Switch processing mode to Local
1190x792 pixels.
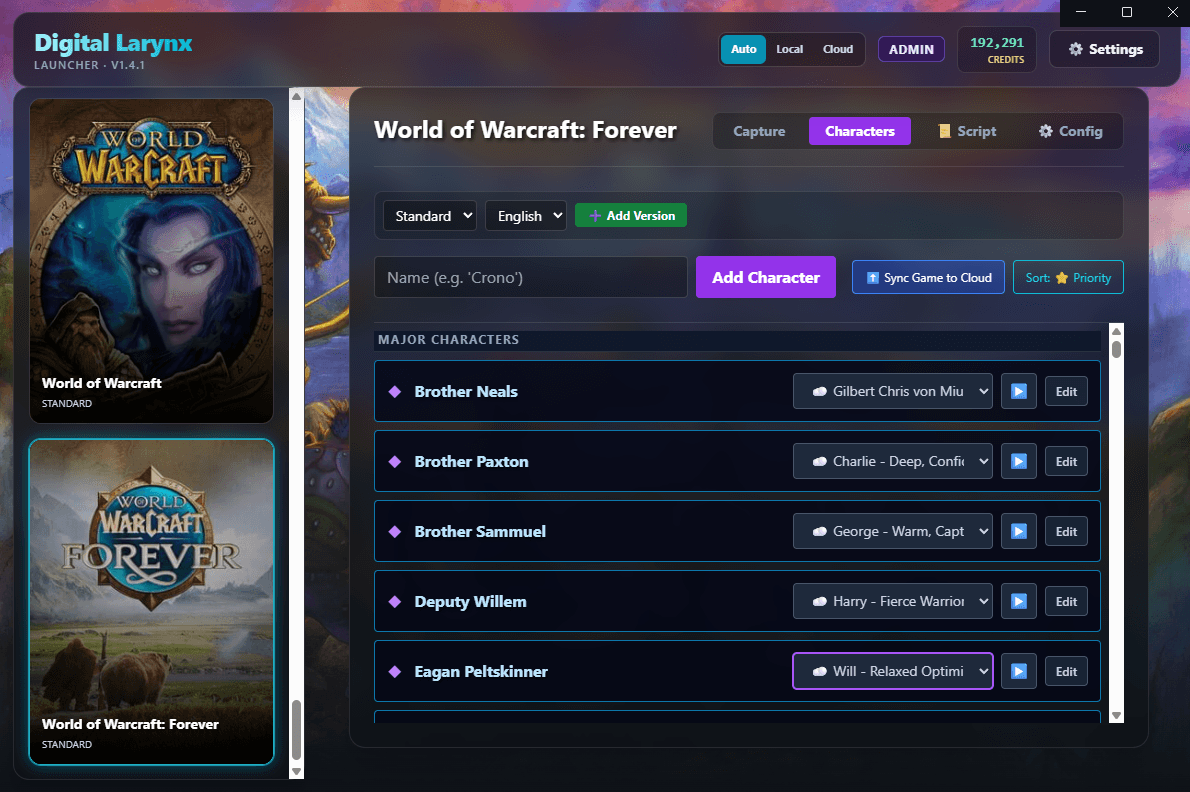coord(789,49)
